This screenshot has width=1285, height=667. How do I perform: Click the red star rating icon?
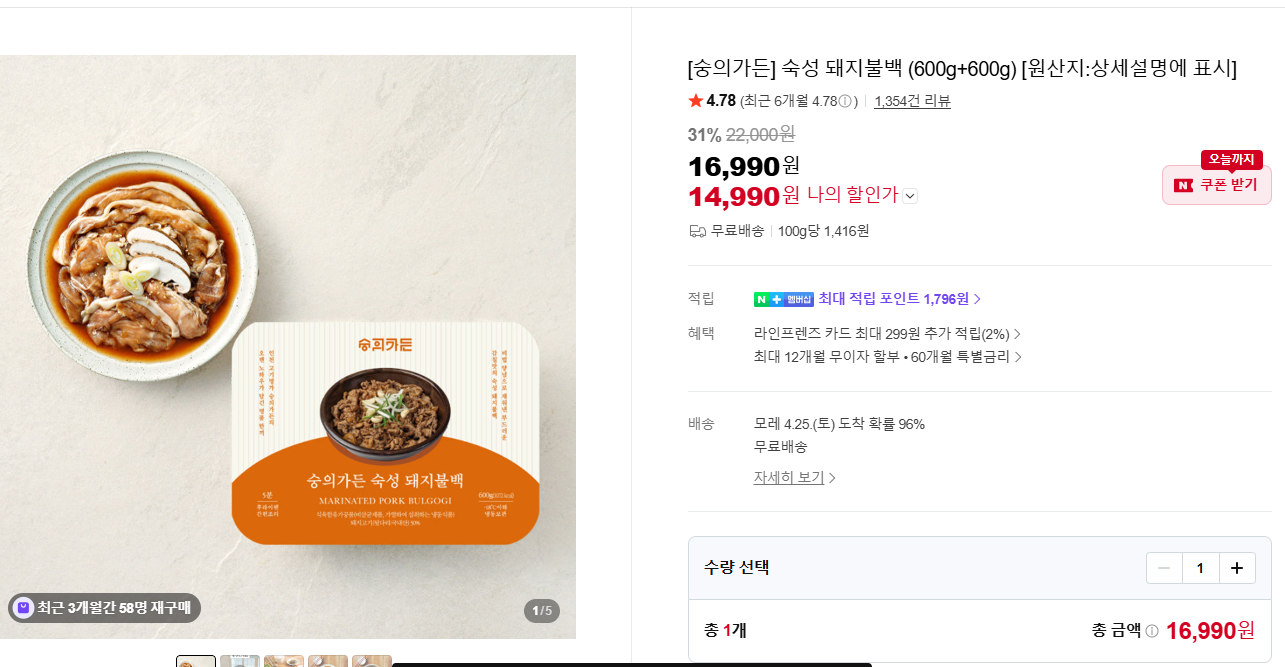click(696, 101)
